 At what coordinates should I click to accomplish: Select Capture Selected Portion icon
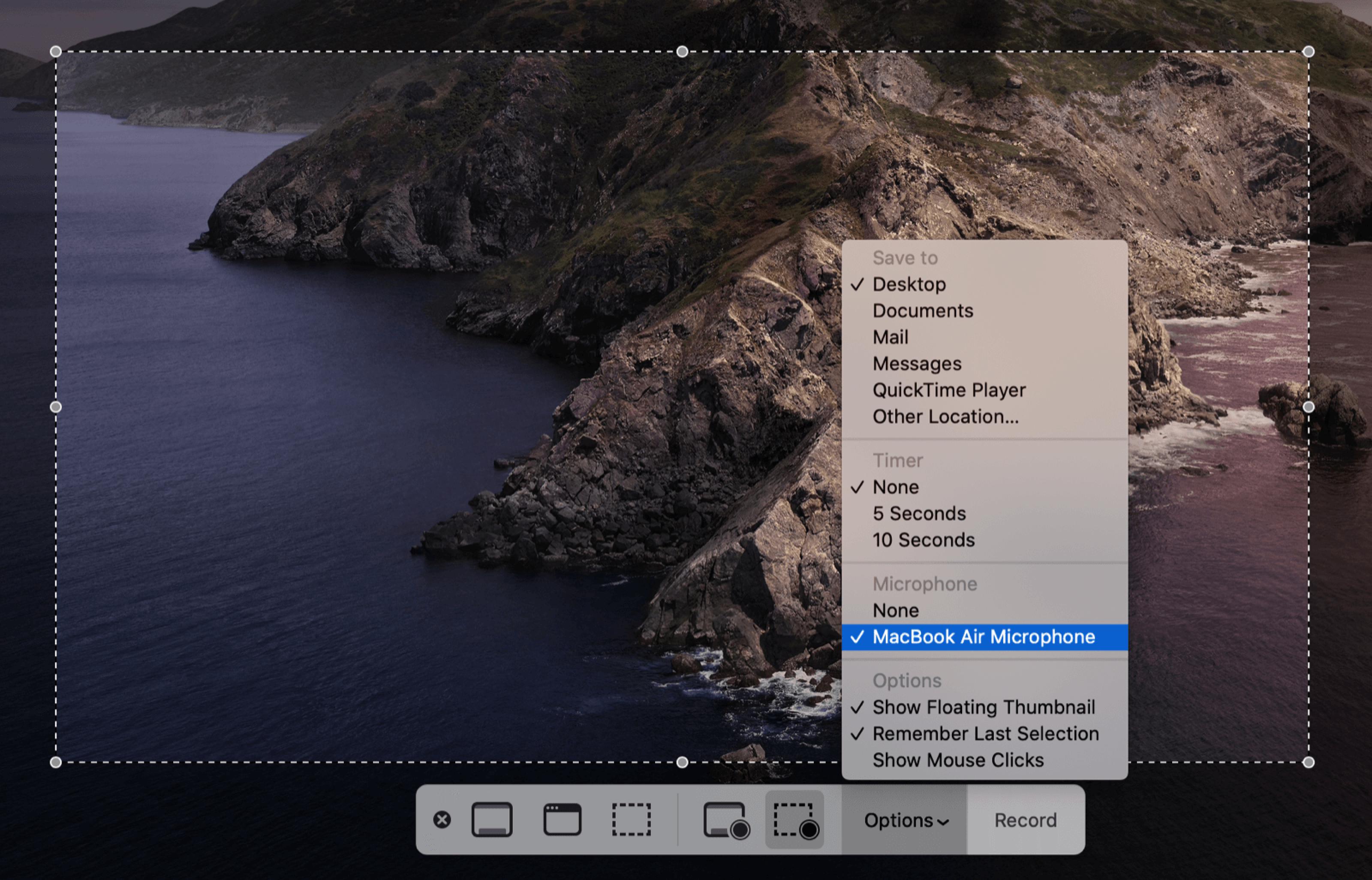[631, 820]
